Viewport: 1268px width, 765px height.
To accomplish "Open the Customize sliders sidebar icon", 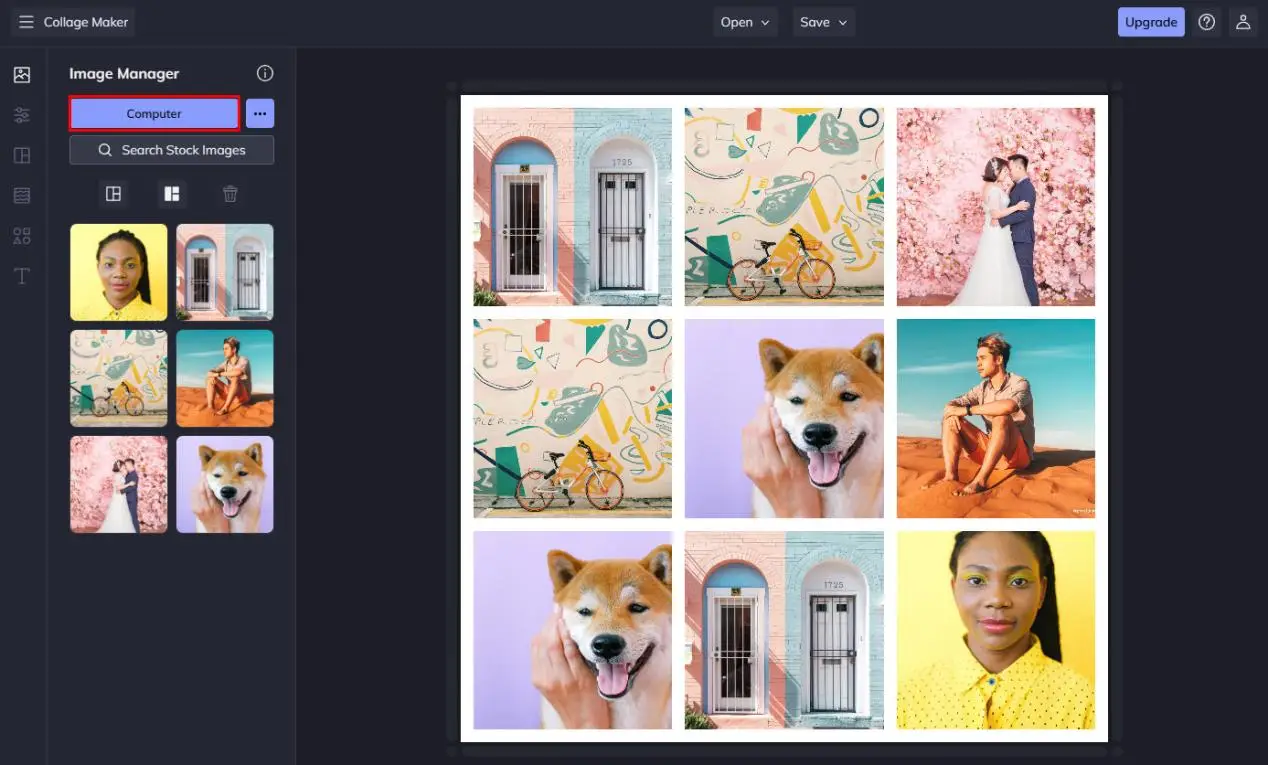I will pos(22,116).
